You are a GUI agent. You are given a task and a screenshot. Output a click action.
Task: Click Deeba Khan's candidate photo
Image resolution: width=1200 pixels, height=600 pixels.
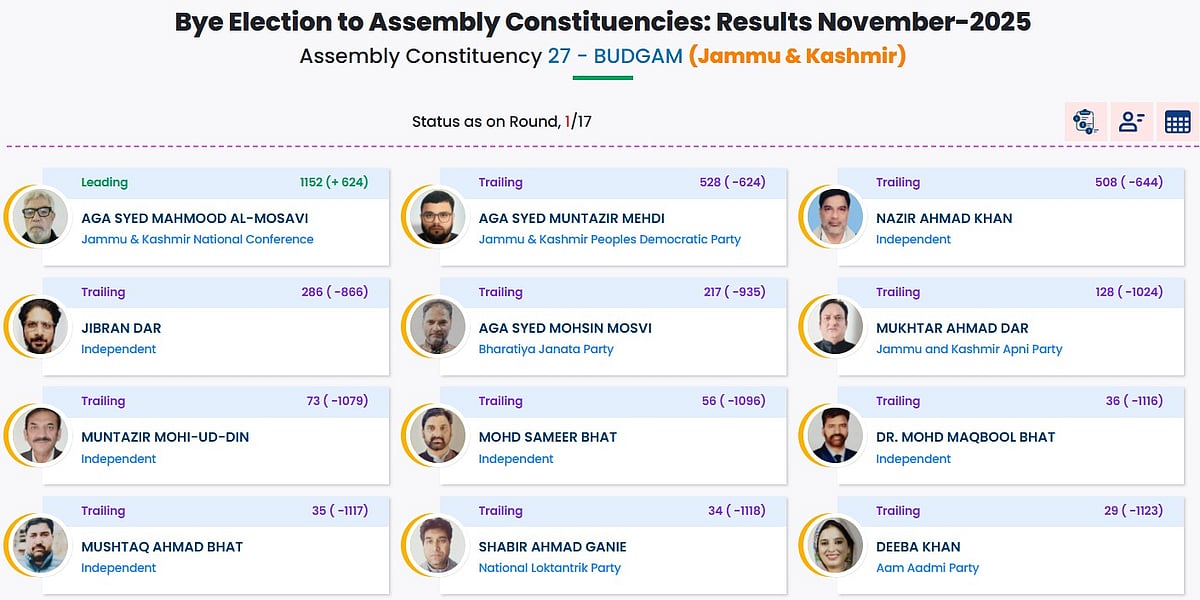tap(835, 545)
